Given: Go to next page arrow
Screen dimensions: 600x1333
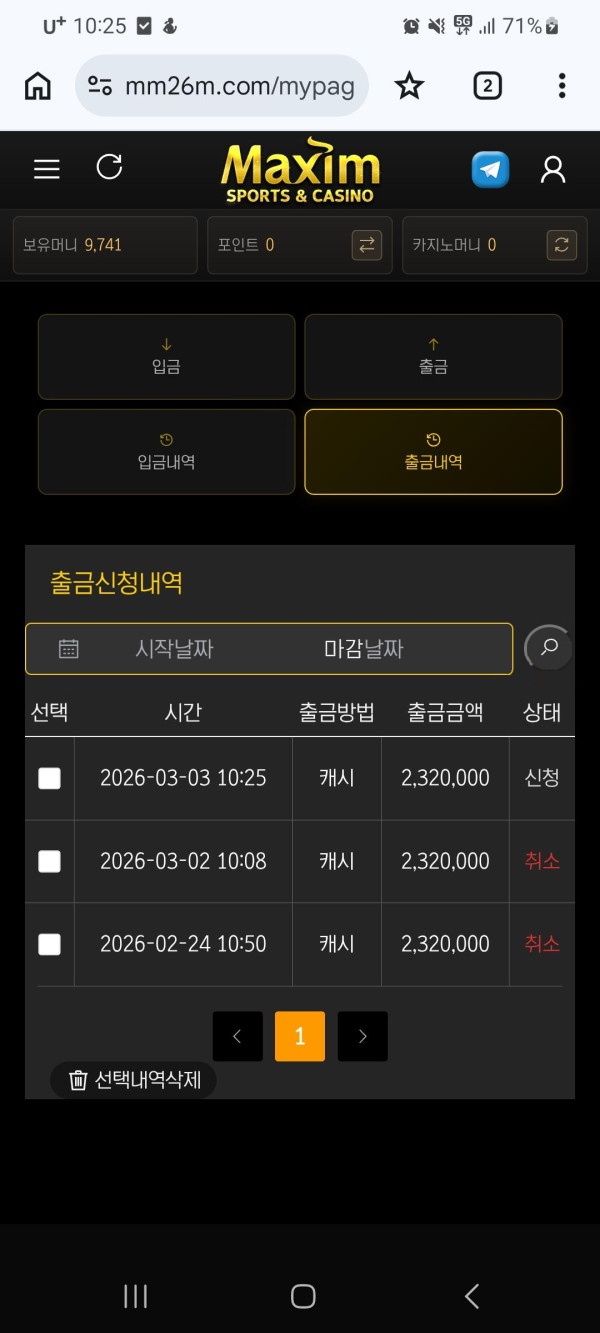Looking at the screenshot, I should [362, 1036].
